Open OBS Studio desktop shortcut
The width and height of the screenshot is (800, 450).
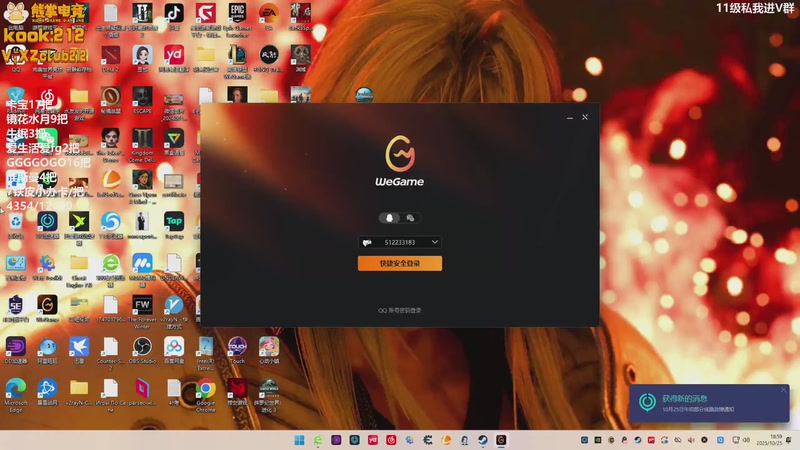[x=142, y=350]
